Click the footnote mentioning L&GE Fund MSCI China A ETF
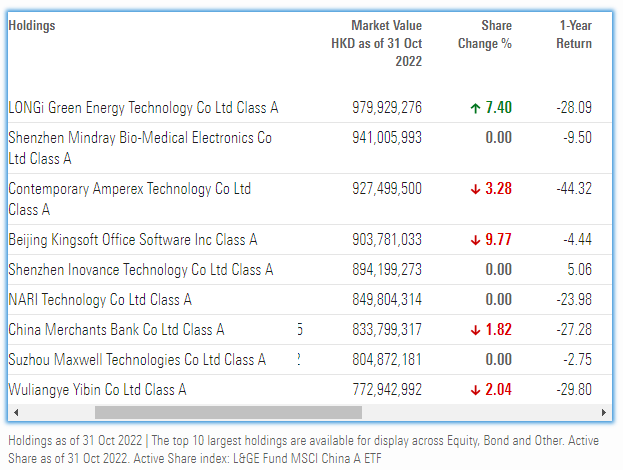The image size is (623, 470). click(x=304, y=449)
